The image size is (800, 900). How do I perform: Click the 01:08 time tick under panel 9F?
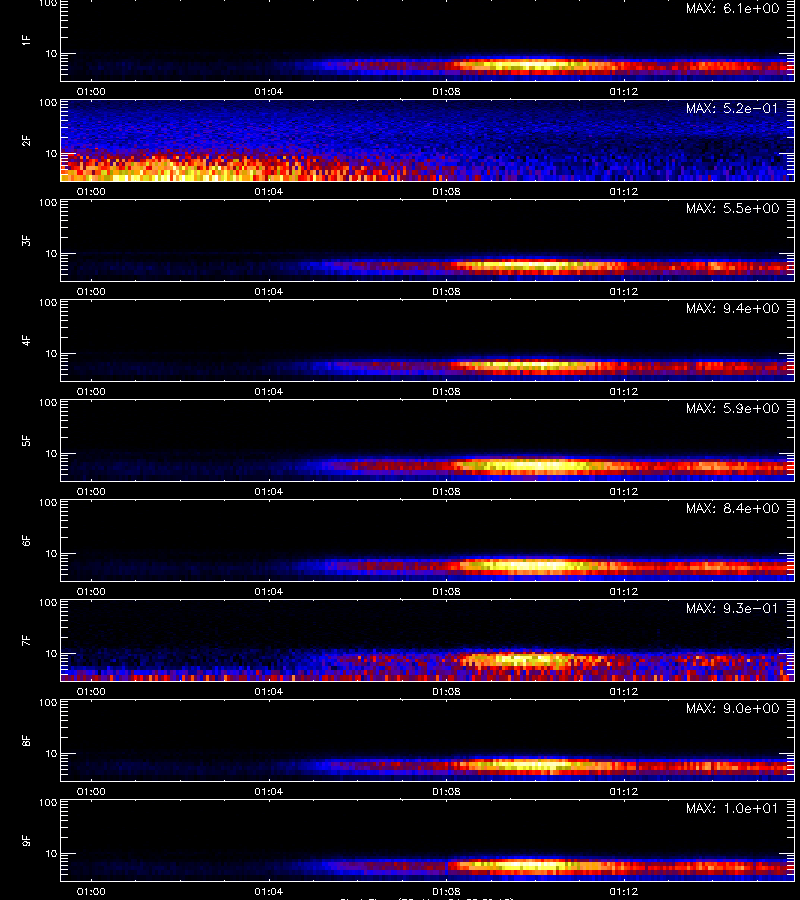click(x=446, y=891)
